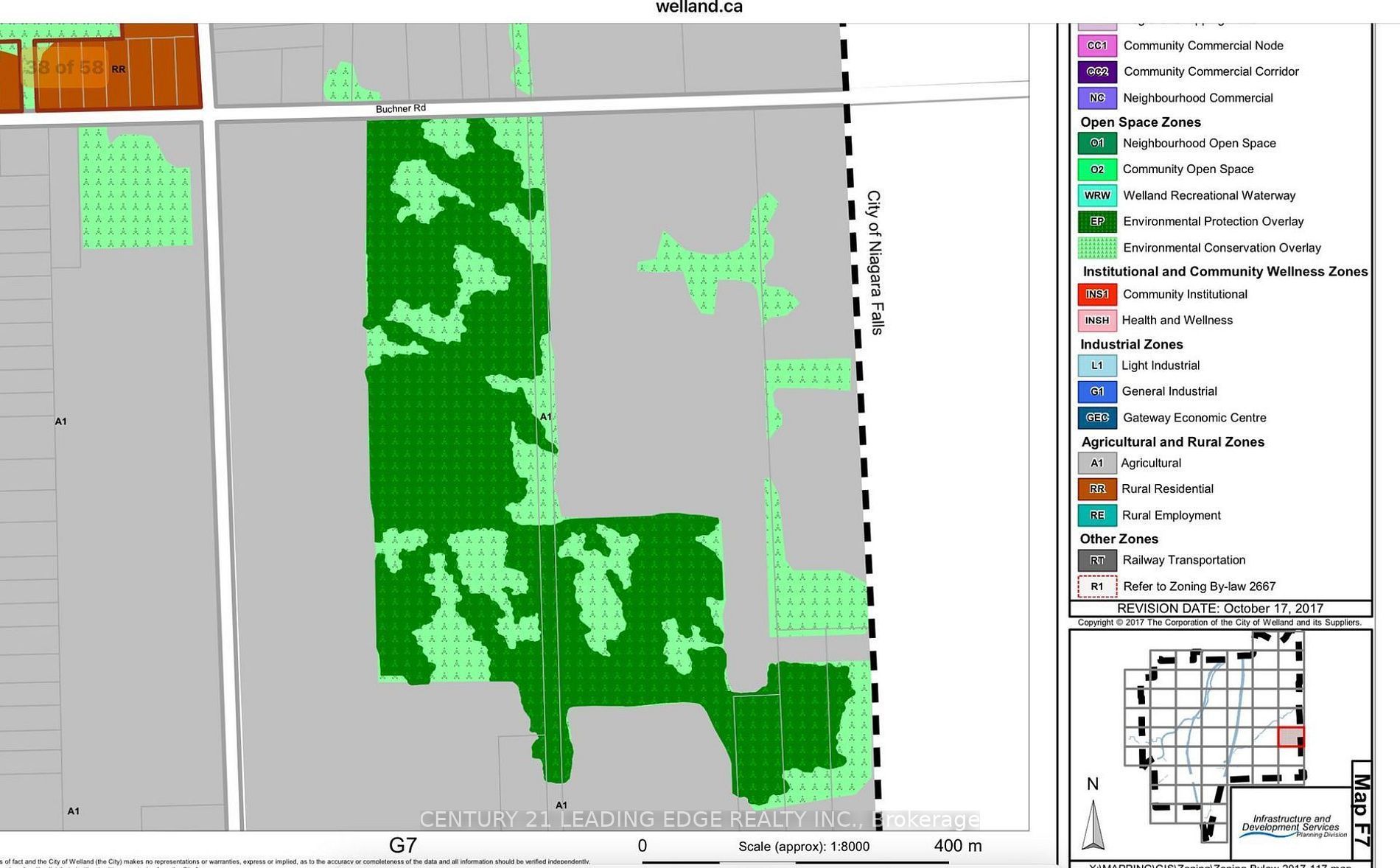The width and height of the screenshot is (1400, 868).
Task: Click the CC2 Community Commercial Corridor swatch
Action: click(x=1097, y=71)
